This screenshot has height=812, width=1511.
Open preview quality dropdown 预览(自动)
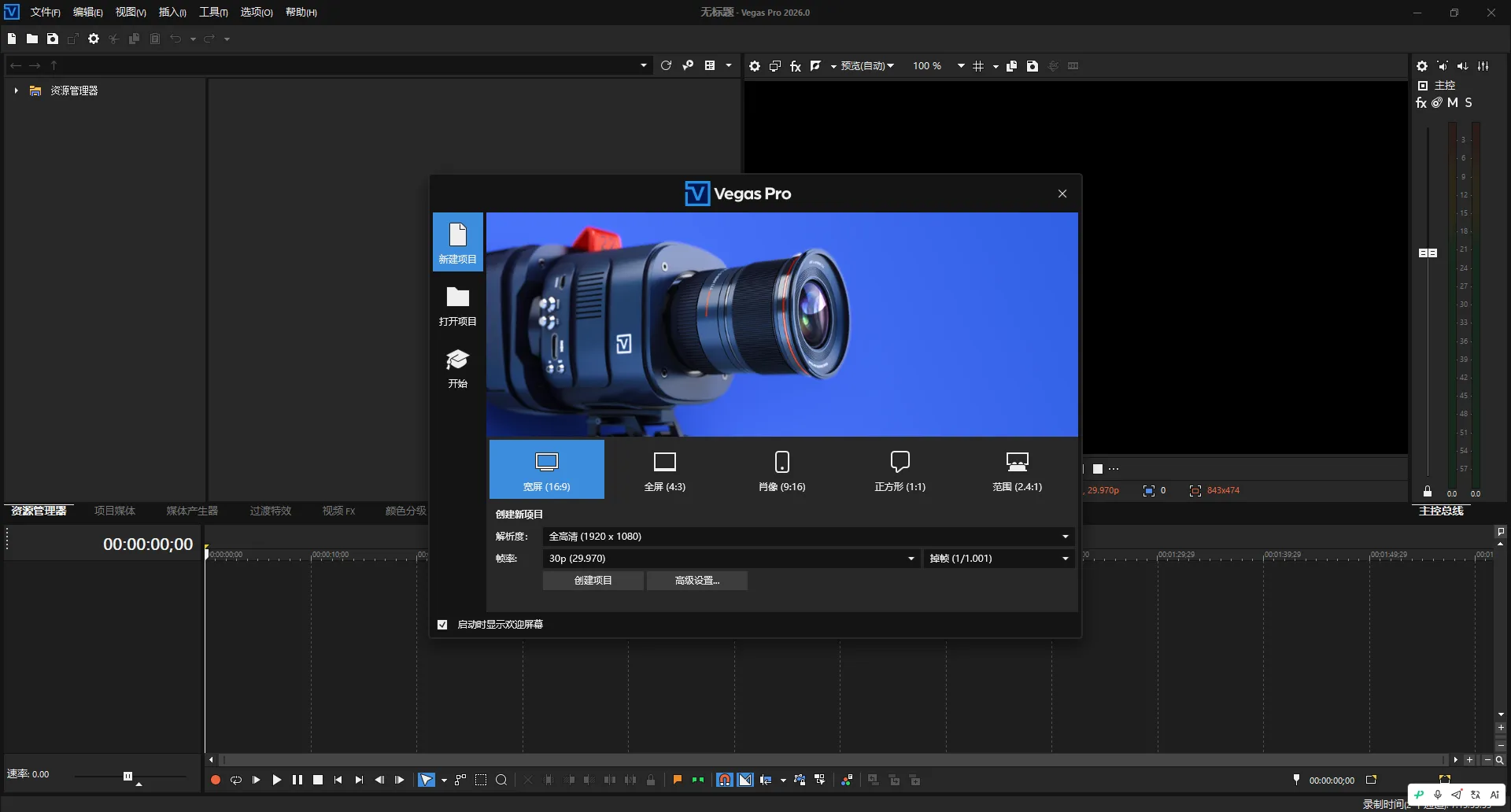coord(867,66)
